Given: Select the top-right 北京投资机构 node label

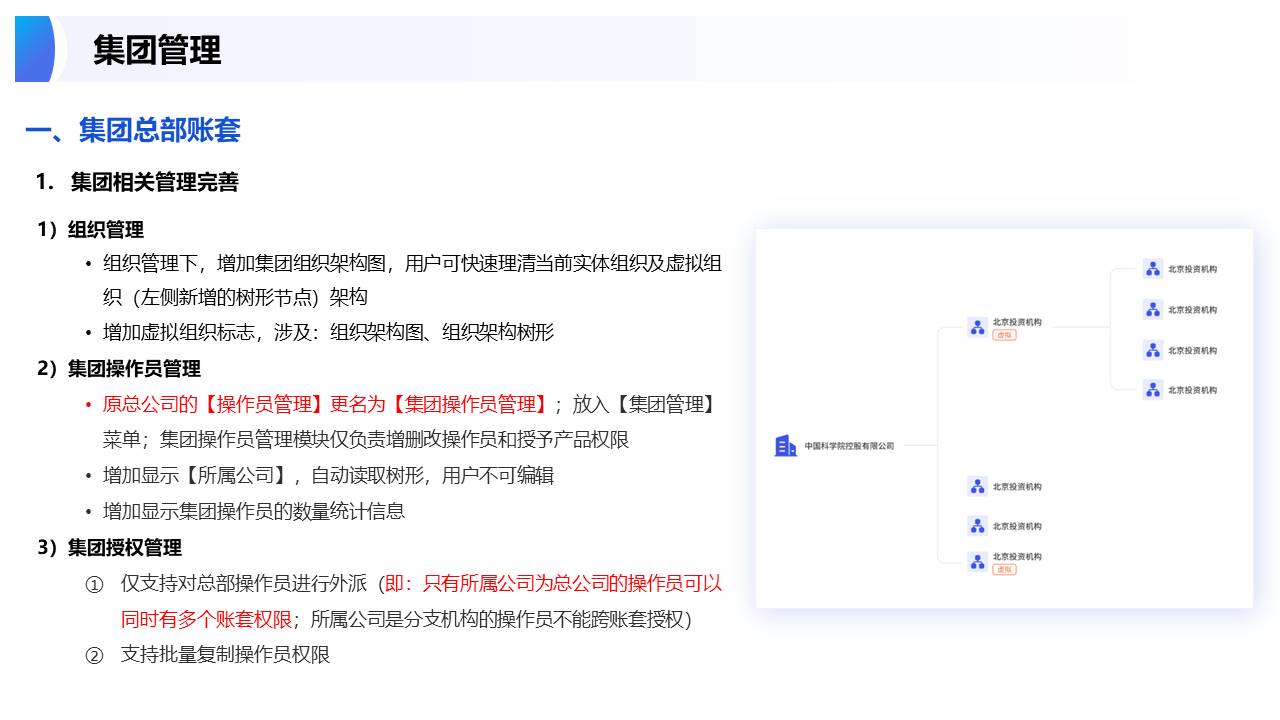Looking at the screenshot, I should [1192, 270].
